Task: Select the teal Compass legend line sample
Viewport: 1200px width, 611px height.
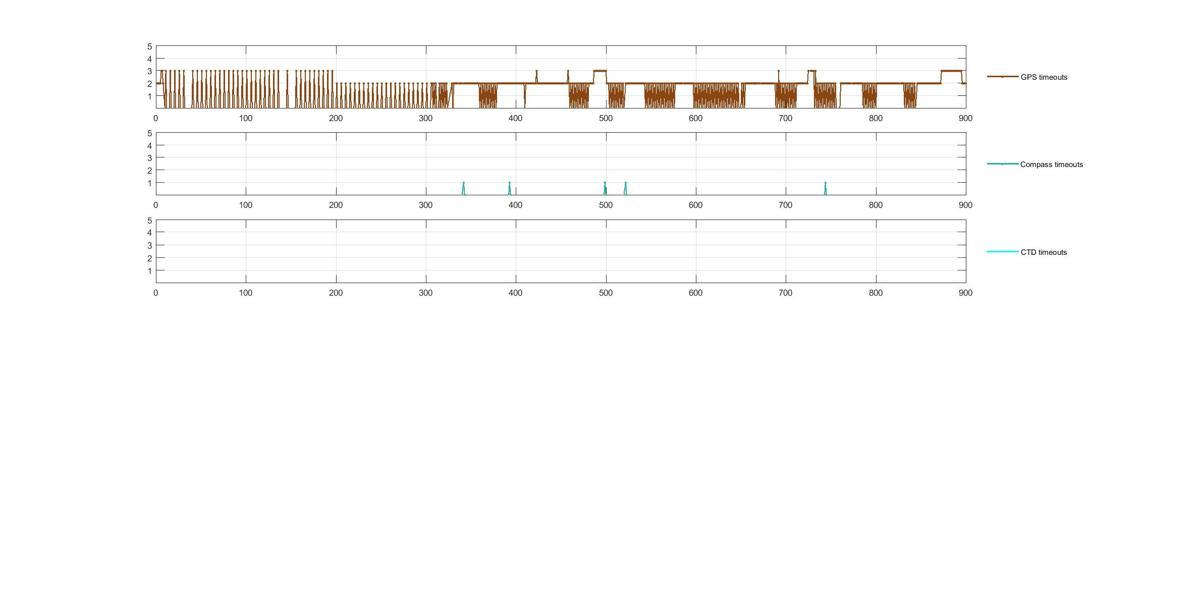Action: tap(1002, 164)
